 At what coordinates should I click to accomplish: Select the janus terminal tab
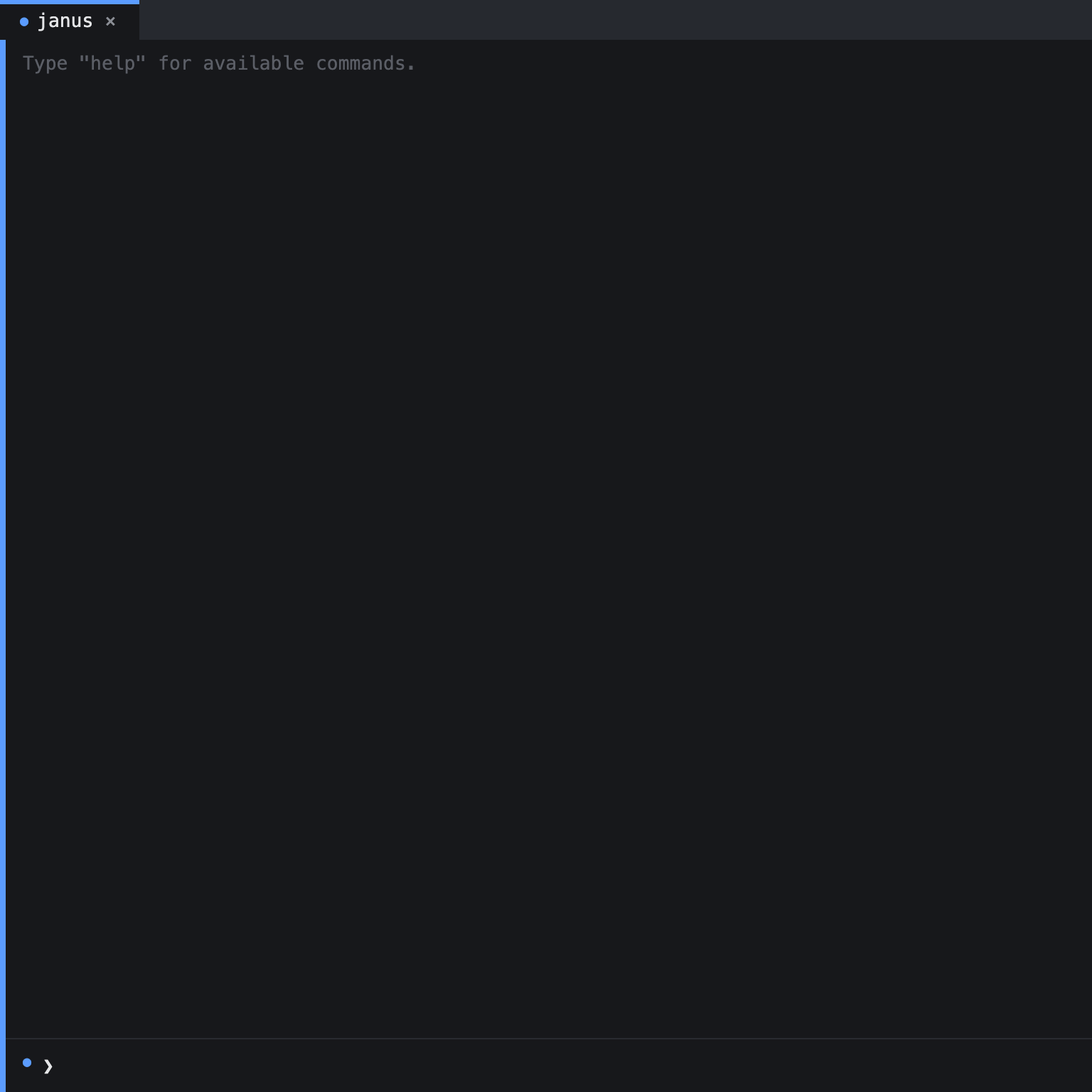point(69,21)
